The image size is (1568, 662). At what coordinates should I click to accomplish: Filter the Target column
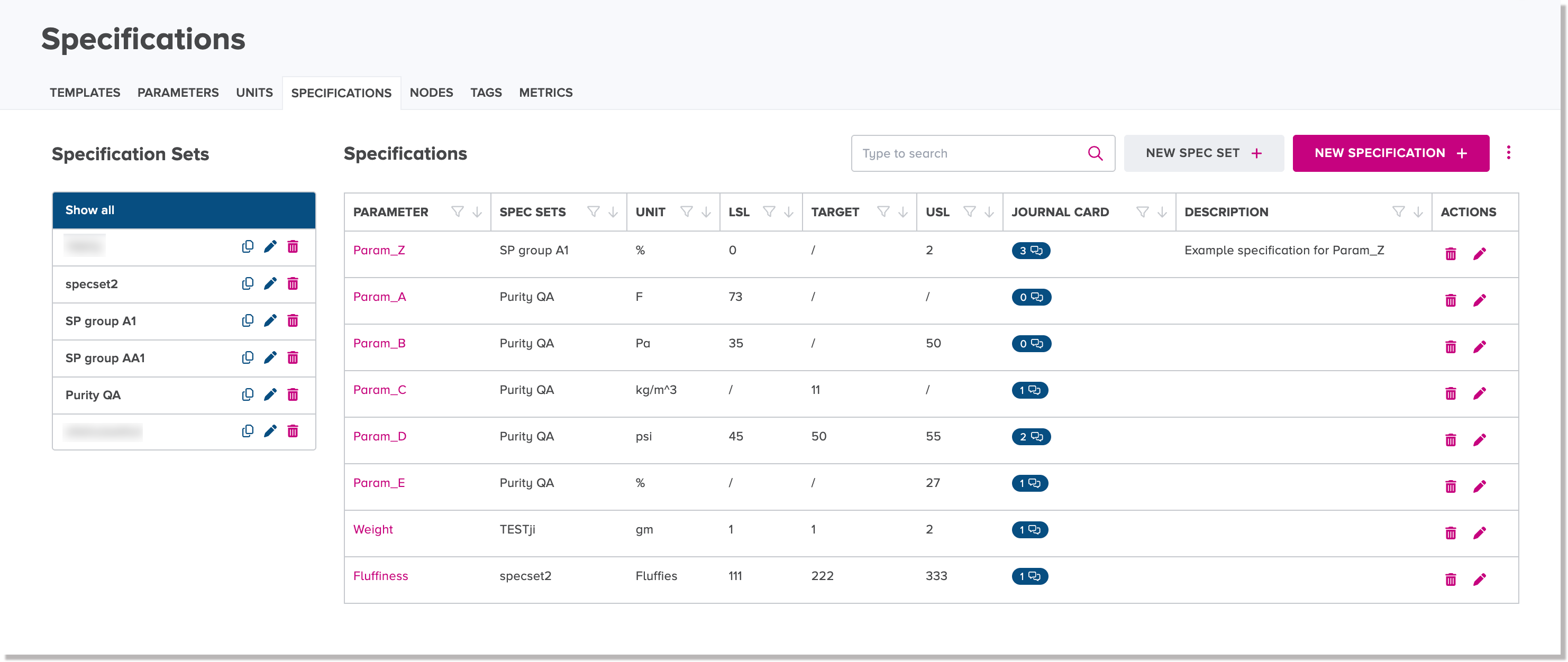point(883,212)
